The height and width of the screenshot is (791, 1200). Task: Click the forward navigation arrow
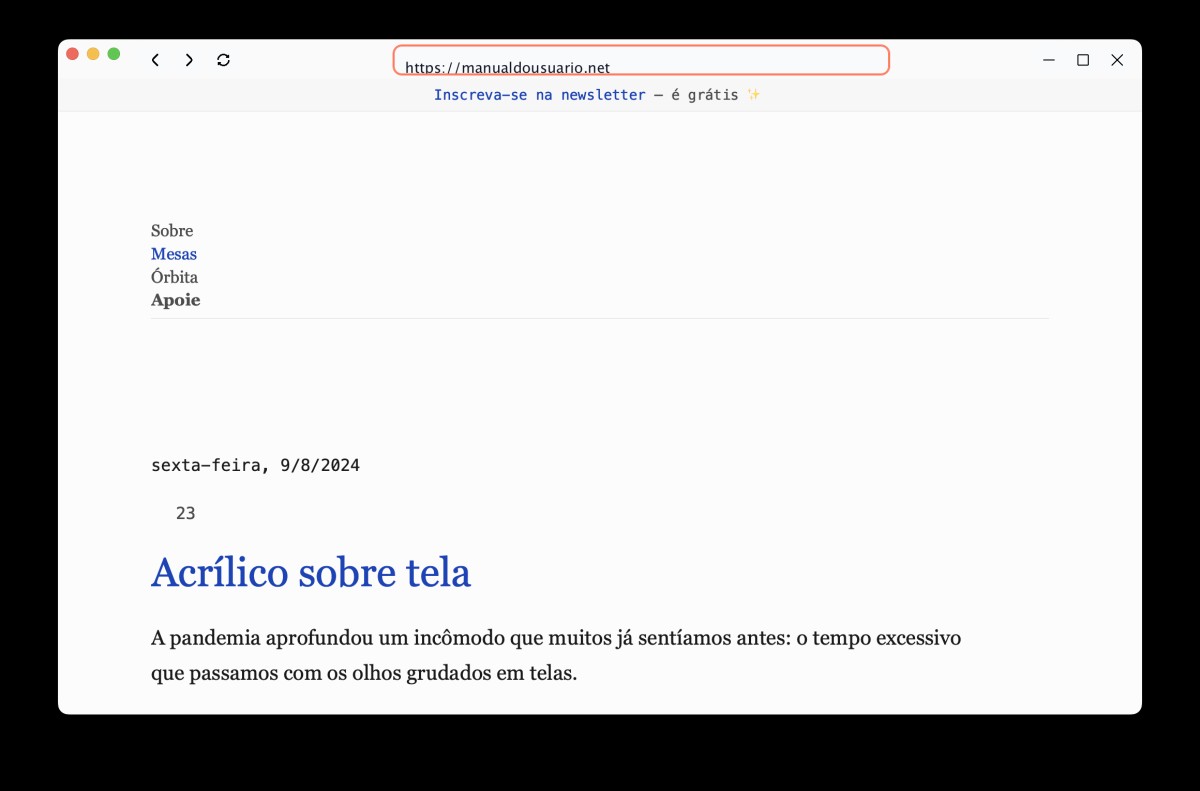coord(189,60)
